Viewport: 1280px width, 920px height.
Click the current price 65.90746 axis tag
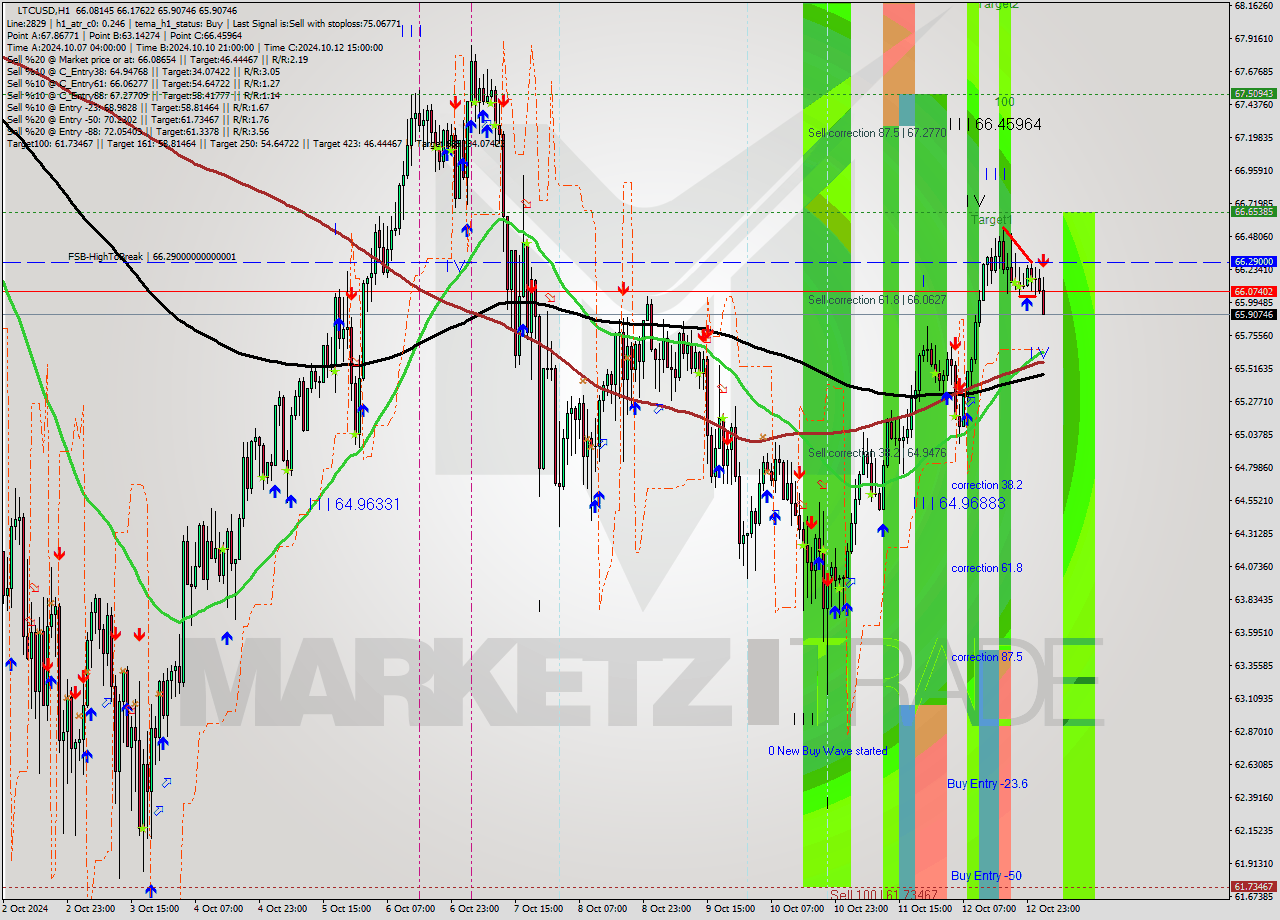coord(1253,314)
